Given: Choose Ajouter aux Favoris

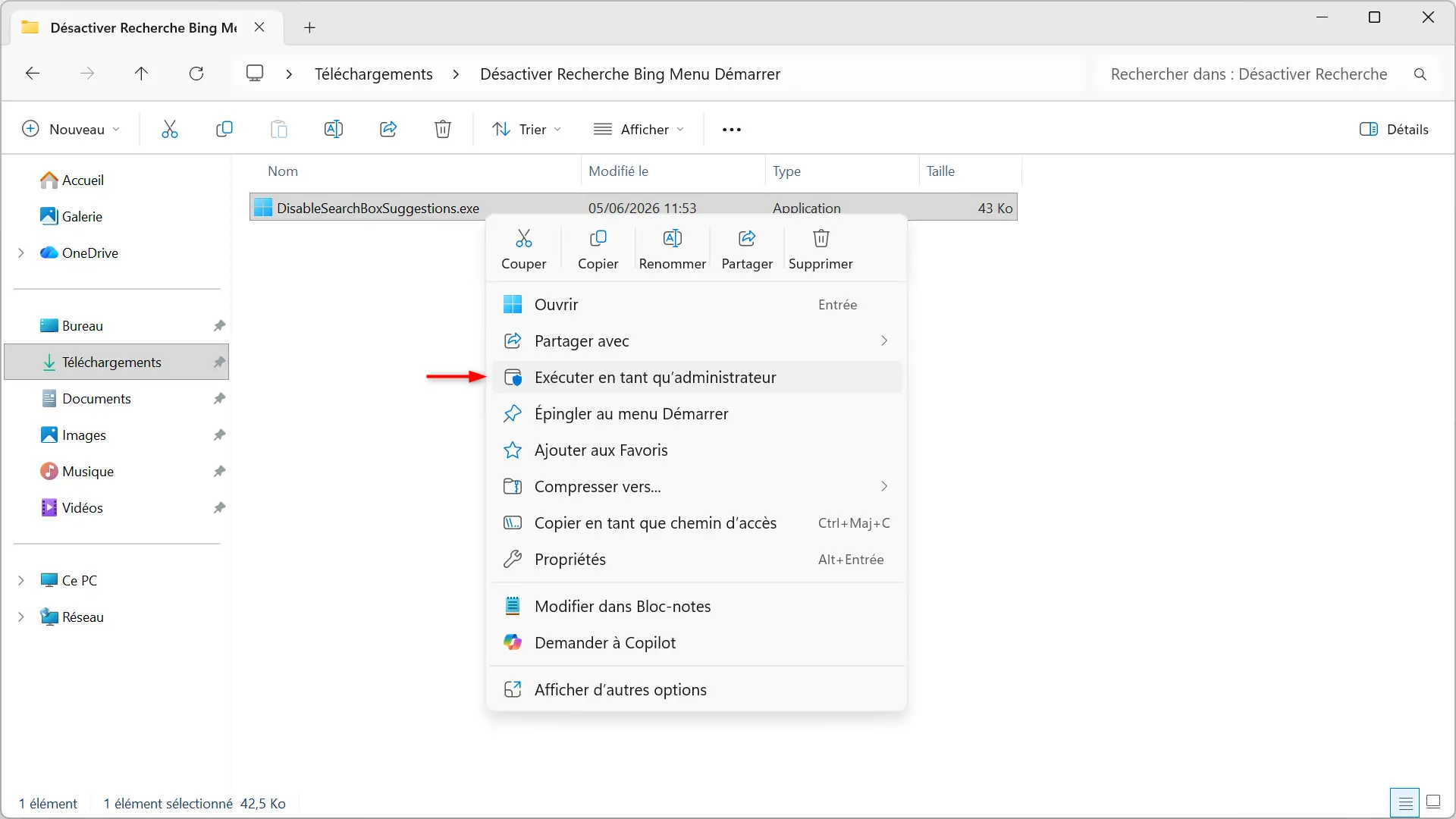Looking at the screenshot, I should tap(697, 450).
